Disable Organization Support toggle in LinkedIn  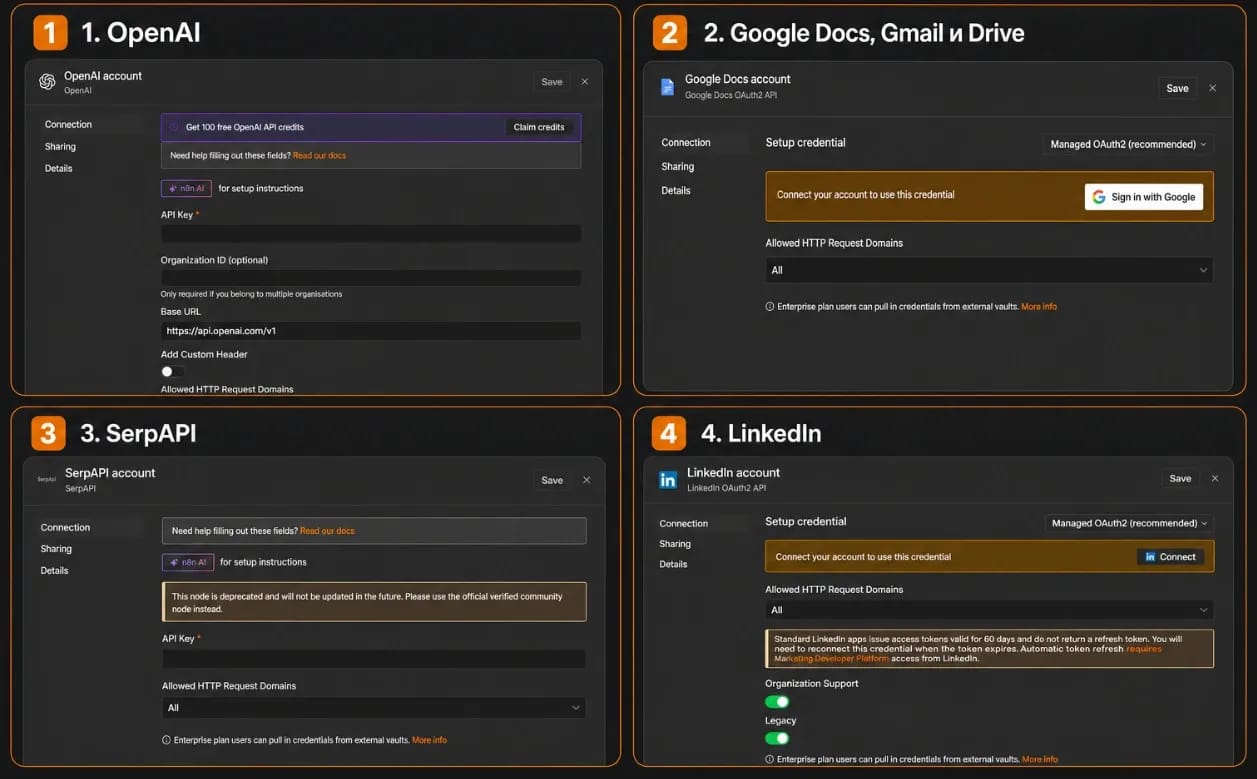point(777,702)
